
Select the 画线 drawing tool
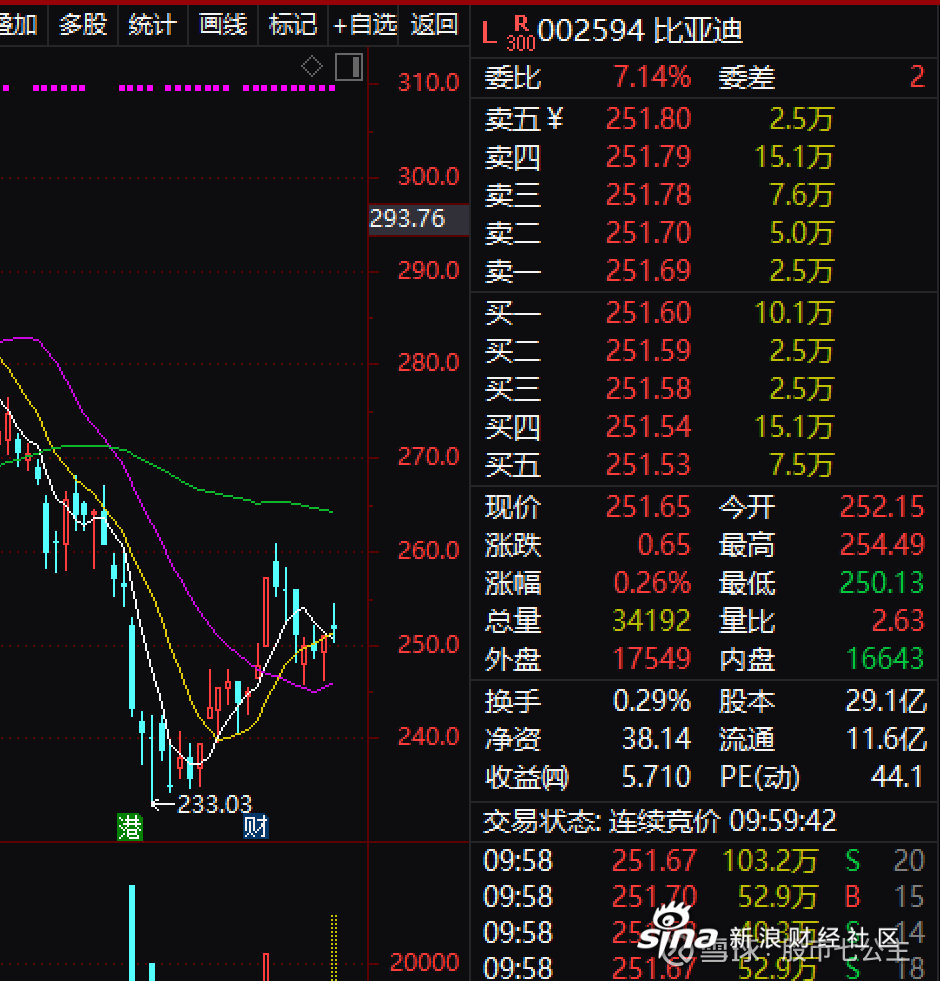pos(223,25)
